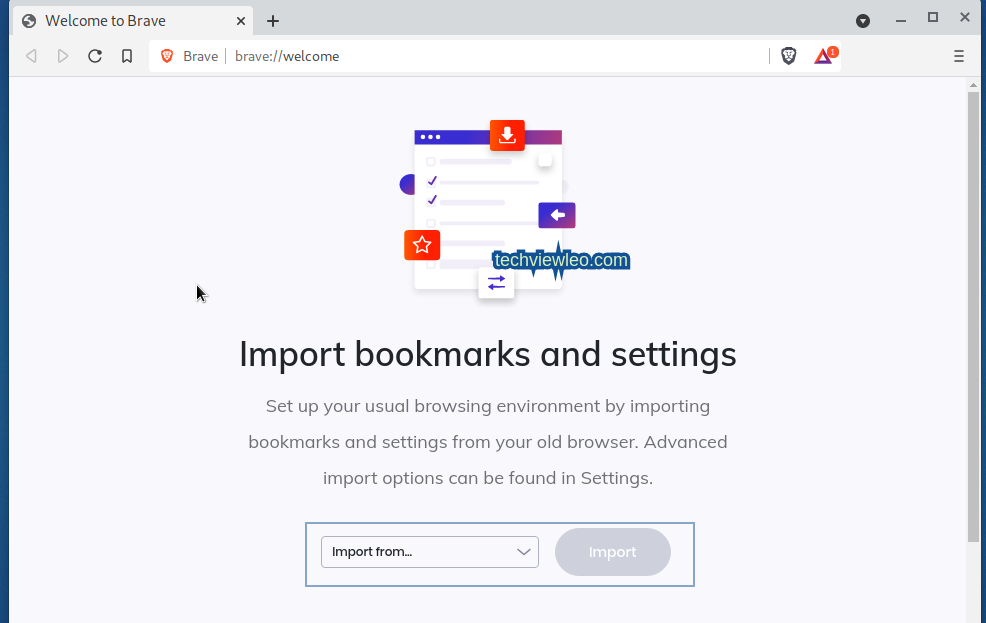Click the Import bookmarks and settings heading
The width and height of the screenshot is (986, 623).
pyautogui.click(x=488, y=354)
